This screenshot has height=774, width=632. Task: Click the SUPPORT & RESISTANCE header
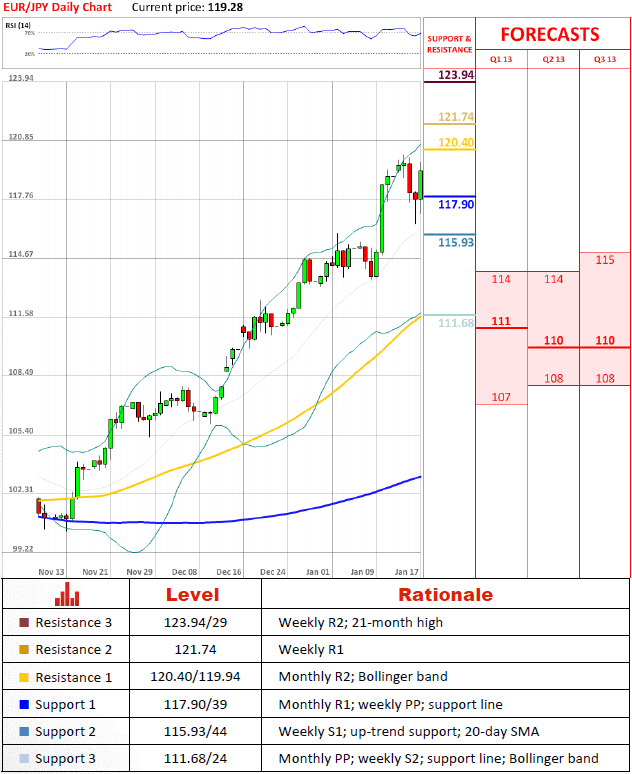point(449,44)
